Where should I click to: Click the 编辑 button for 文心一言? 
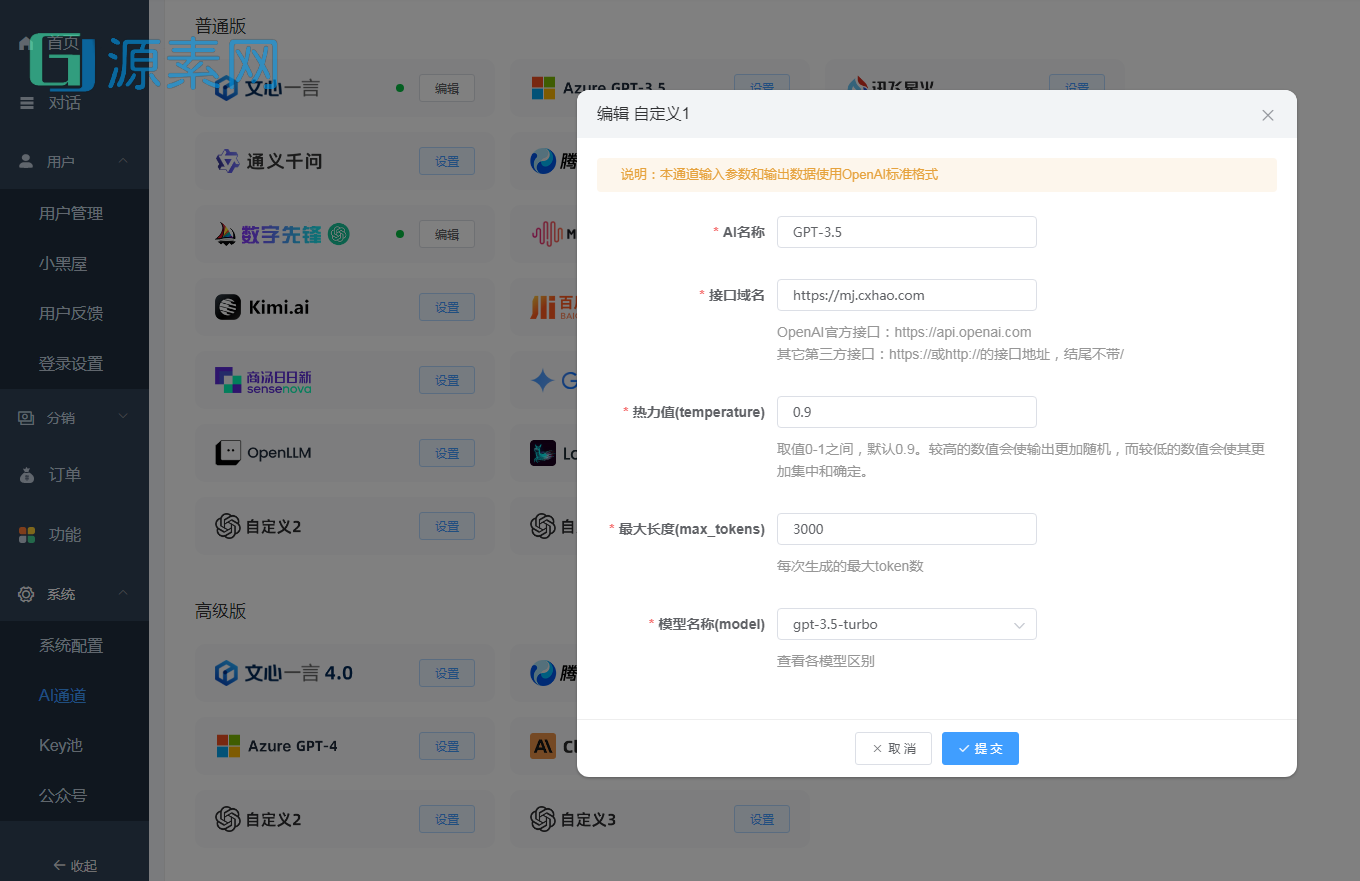(447, 88)
